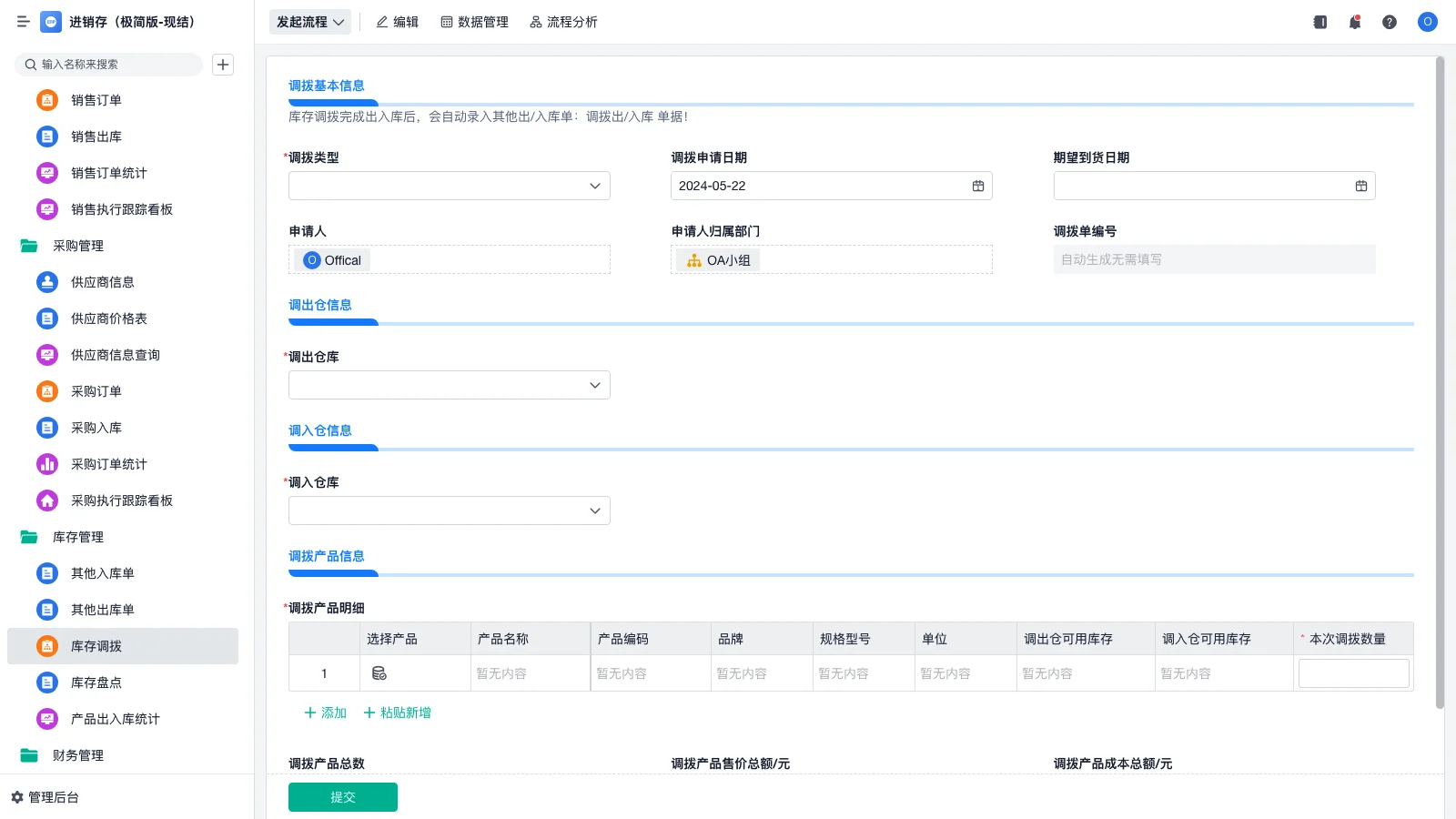Open the 发起流程 dropdown
This screenshot has height=819, width=1456.
click(310, 22)
